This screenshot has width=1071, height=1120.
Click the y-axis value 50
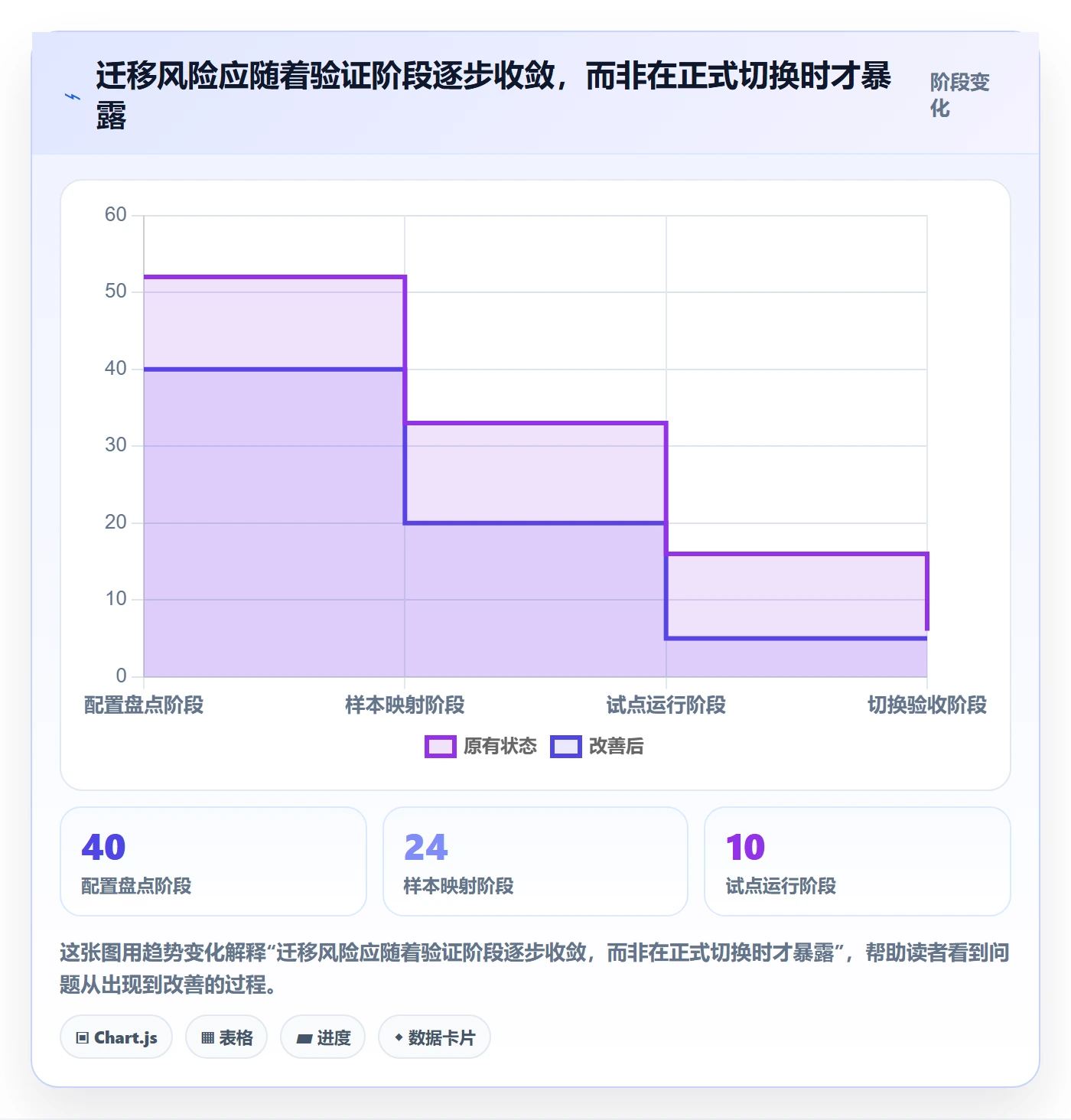[116, 291]
